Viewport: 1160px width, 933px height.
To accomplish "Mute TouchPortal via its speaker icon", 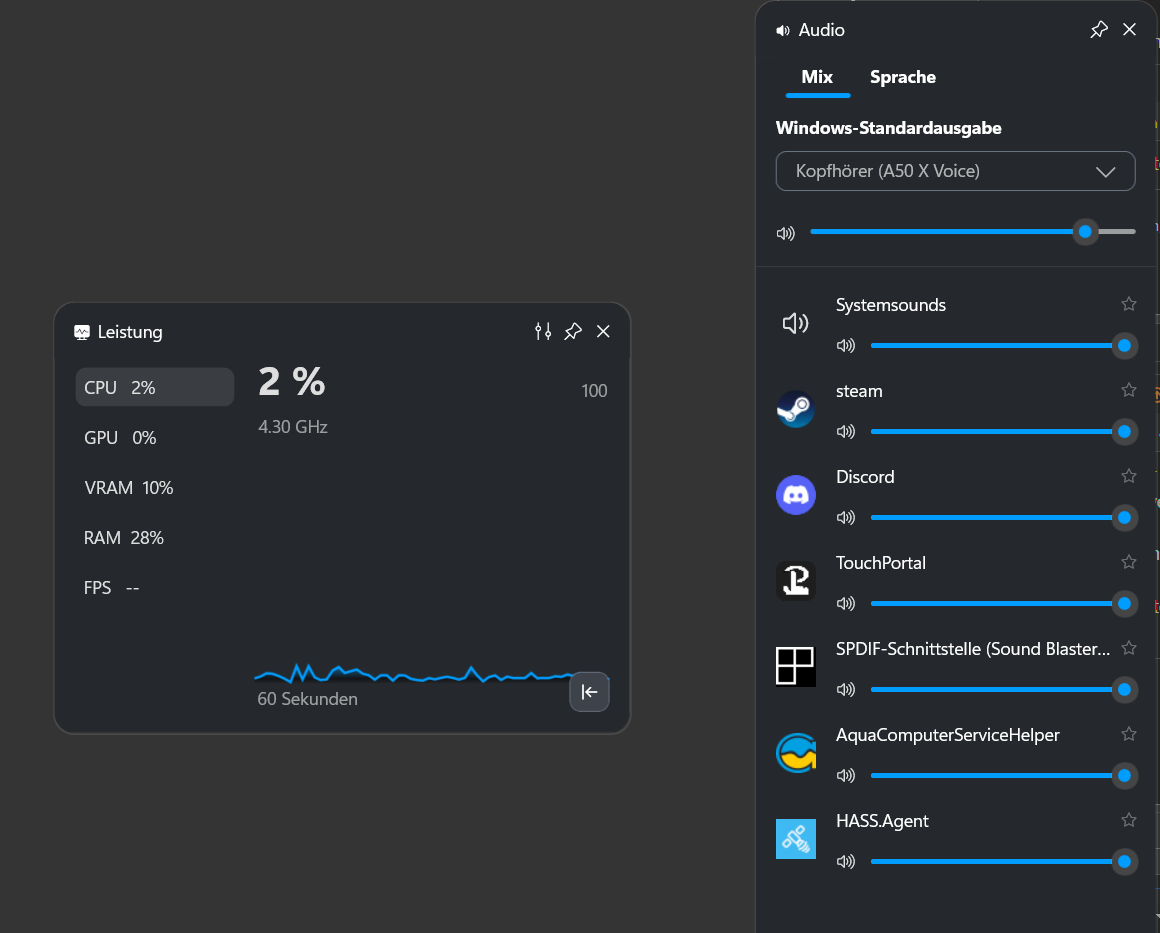I will coord(846,603).
